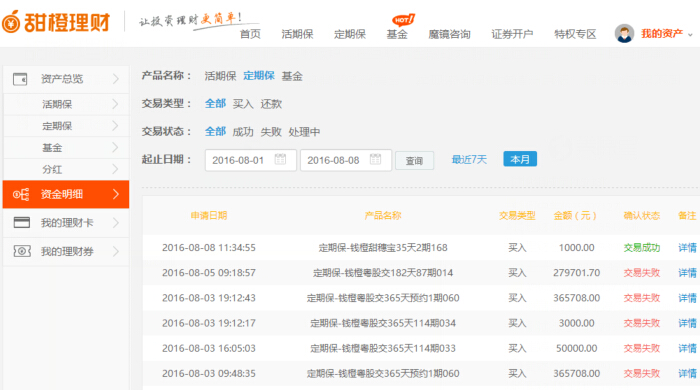Screen dimensions: 700x390
Task: Go to 首页 in the top navigation
Action: pos(250,34)
